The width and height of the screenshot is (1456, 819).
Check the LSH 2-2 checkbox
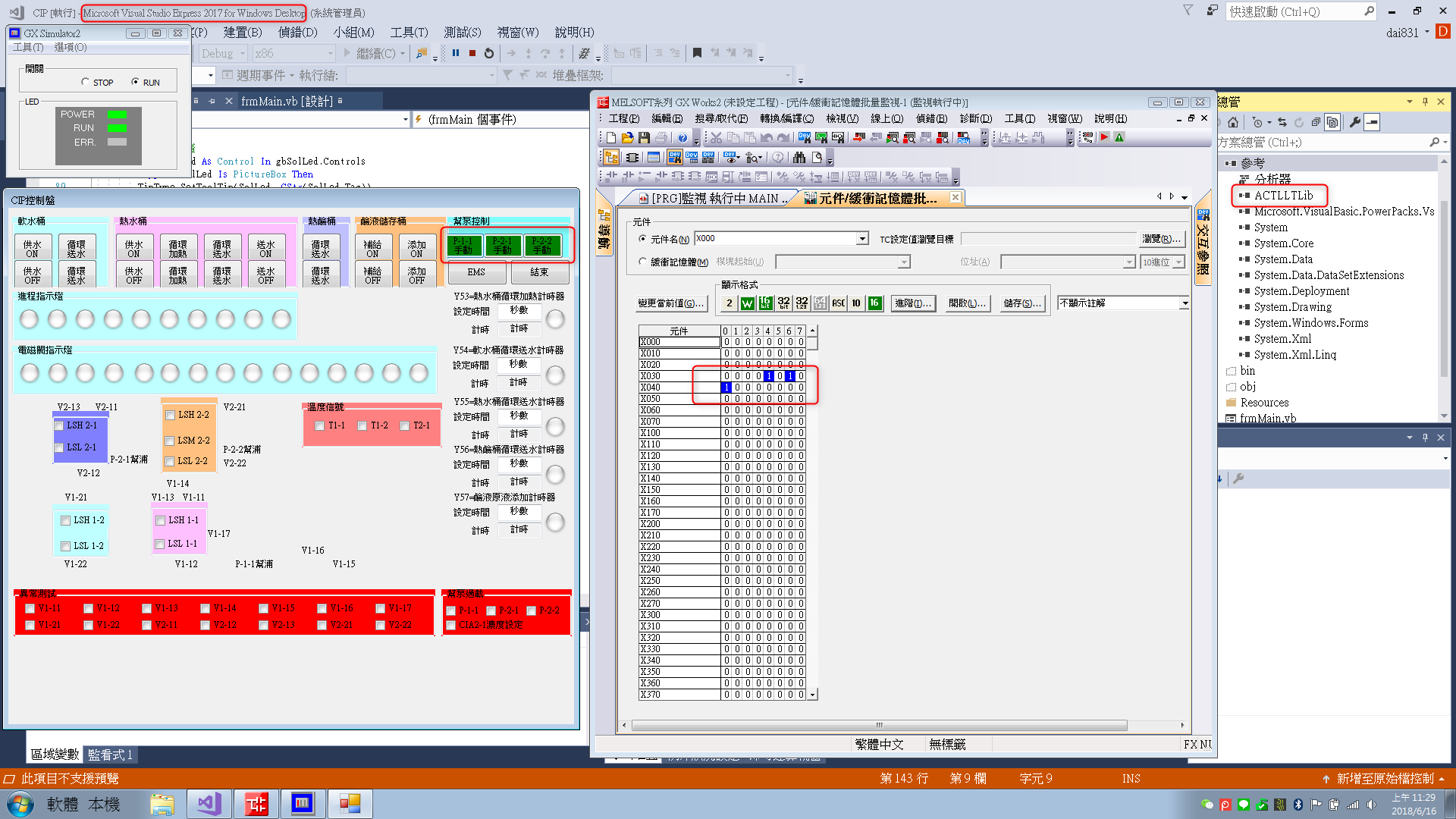tap(170, 416)
